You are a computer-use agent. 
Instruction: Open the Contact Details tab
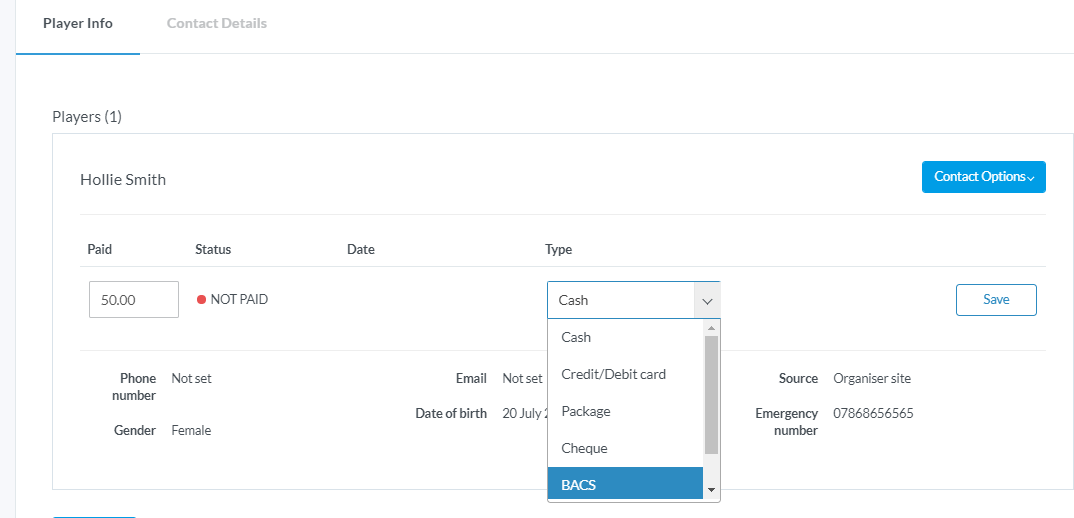pos(217,23)
